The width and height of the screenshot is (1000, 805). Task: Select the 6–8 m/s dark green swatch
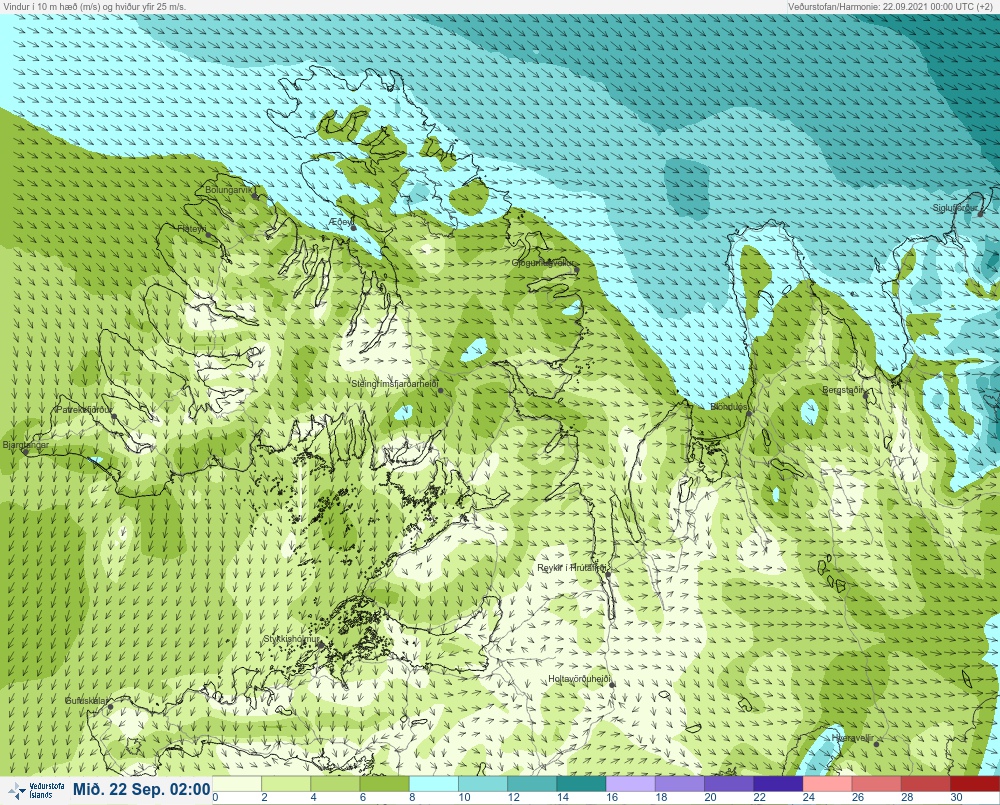point(384,784)
